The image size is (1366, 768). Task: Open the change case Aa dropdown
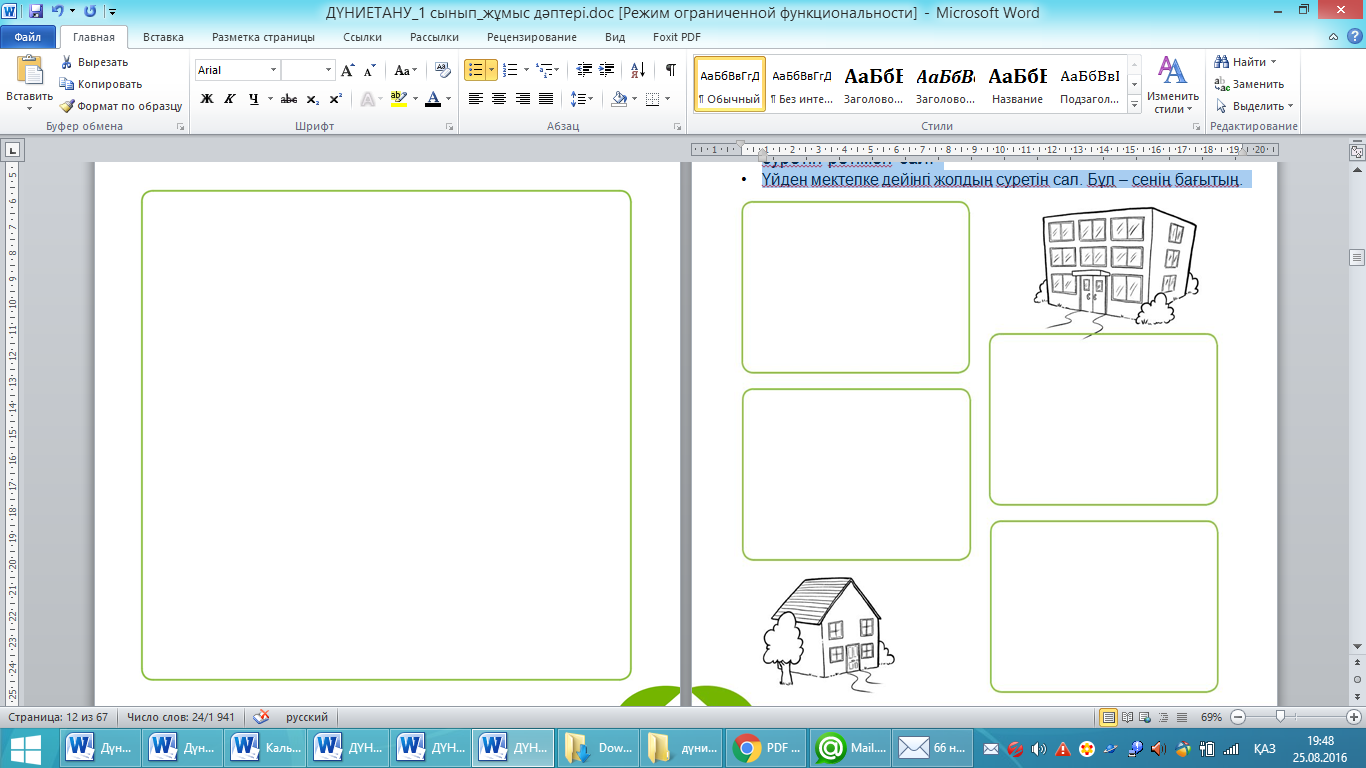(x=405, y=70)
